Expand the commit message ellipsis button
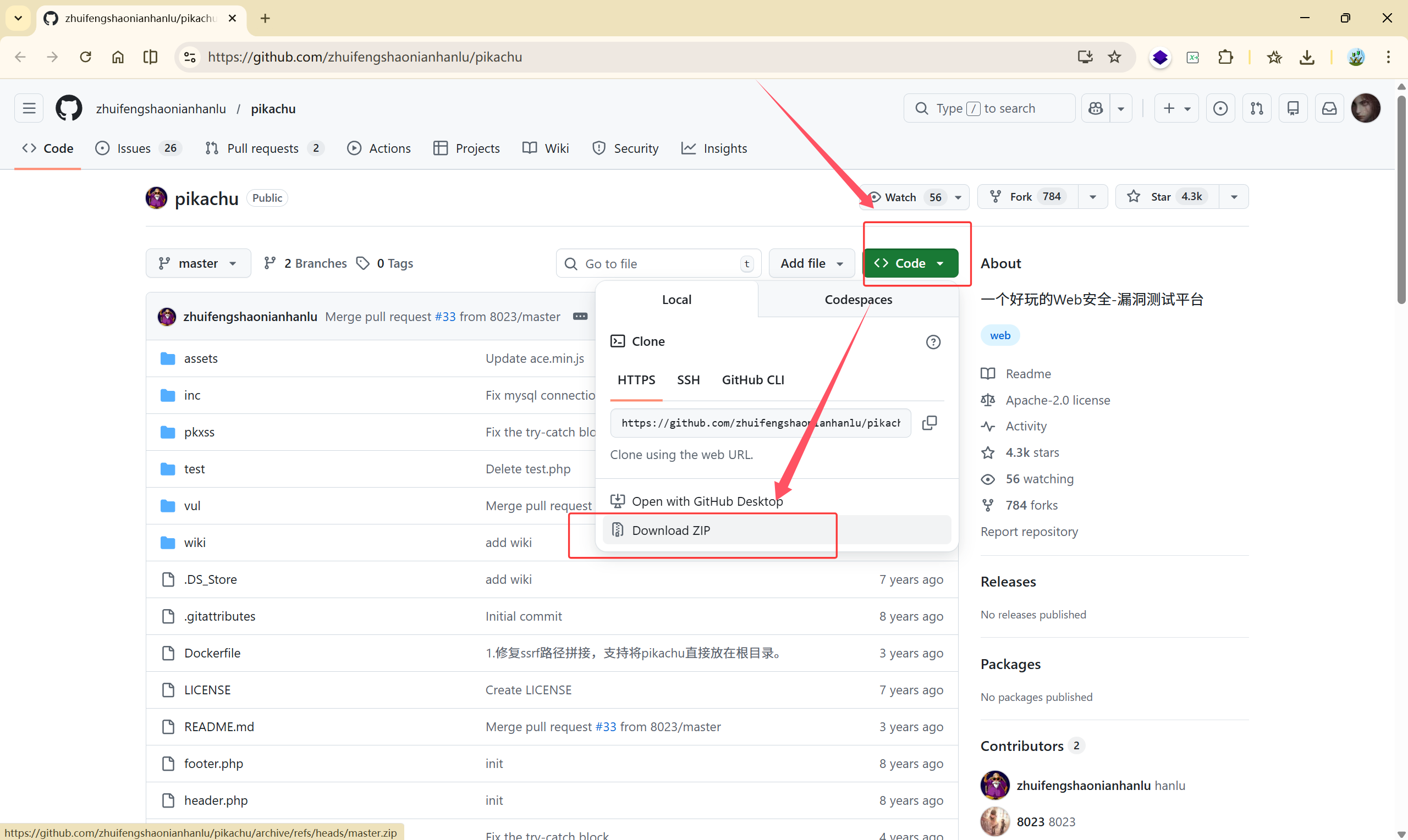 pyautogui.click(x=580, y=317)
